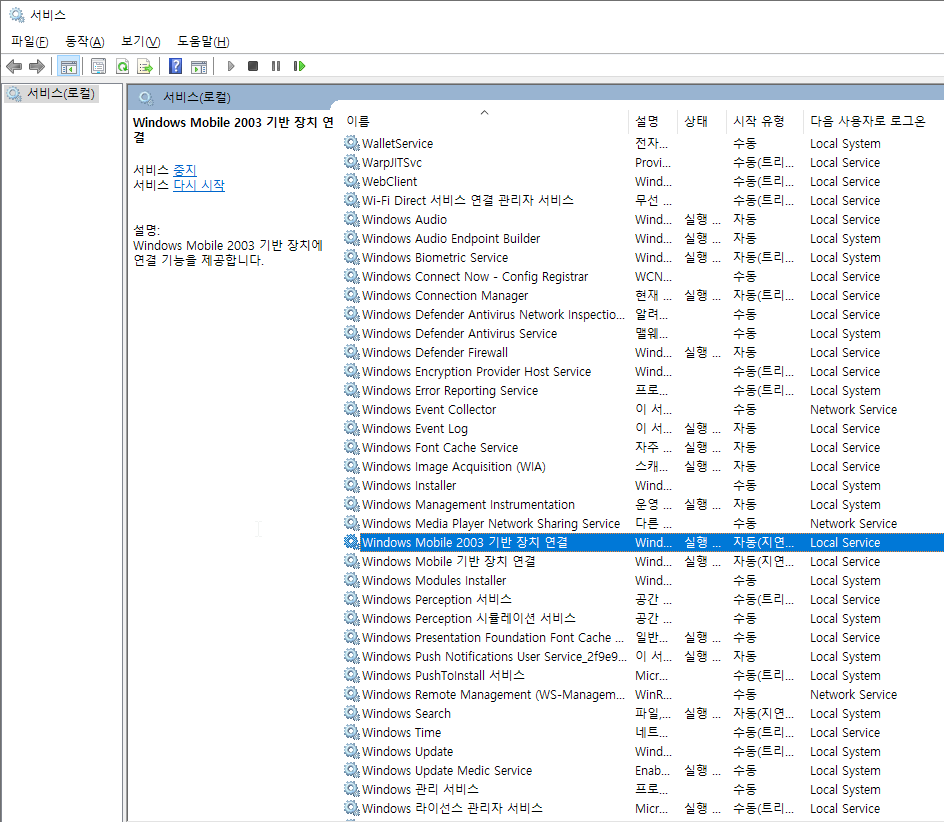The width and height of the screenshot is (944, 822).
Task: Click the Stop Service square icon
Action: tap(253, 66)
